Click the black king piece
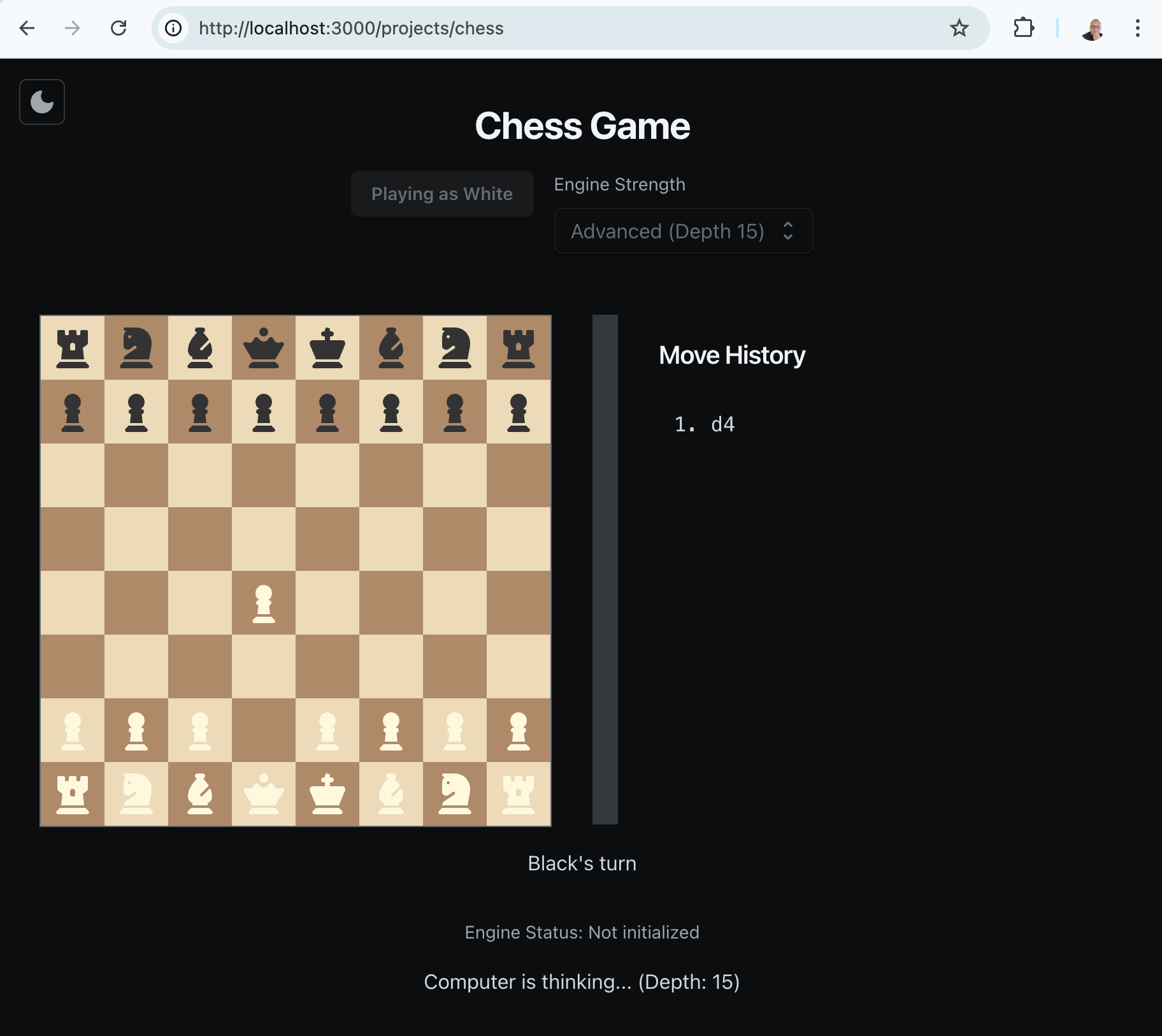This screenshot has height=1036, width=1162. pos(327,348)
